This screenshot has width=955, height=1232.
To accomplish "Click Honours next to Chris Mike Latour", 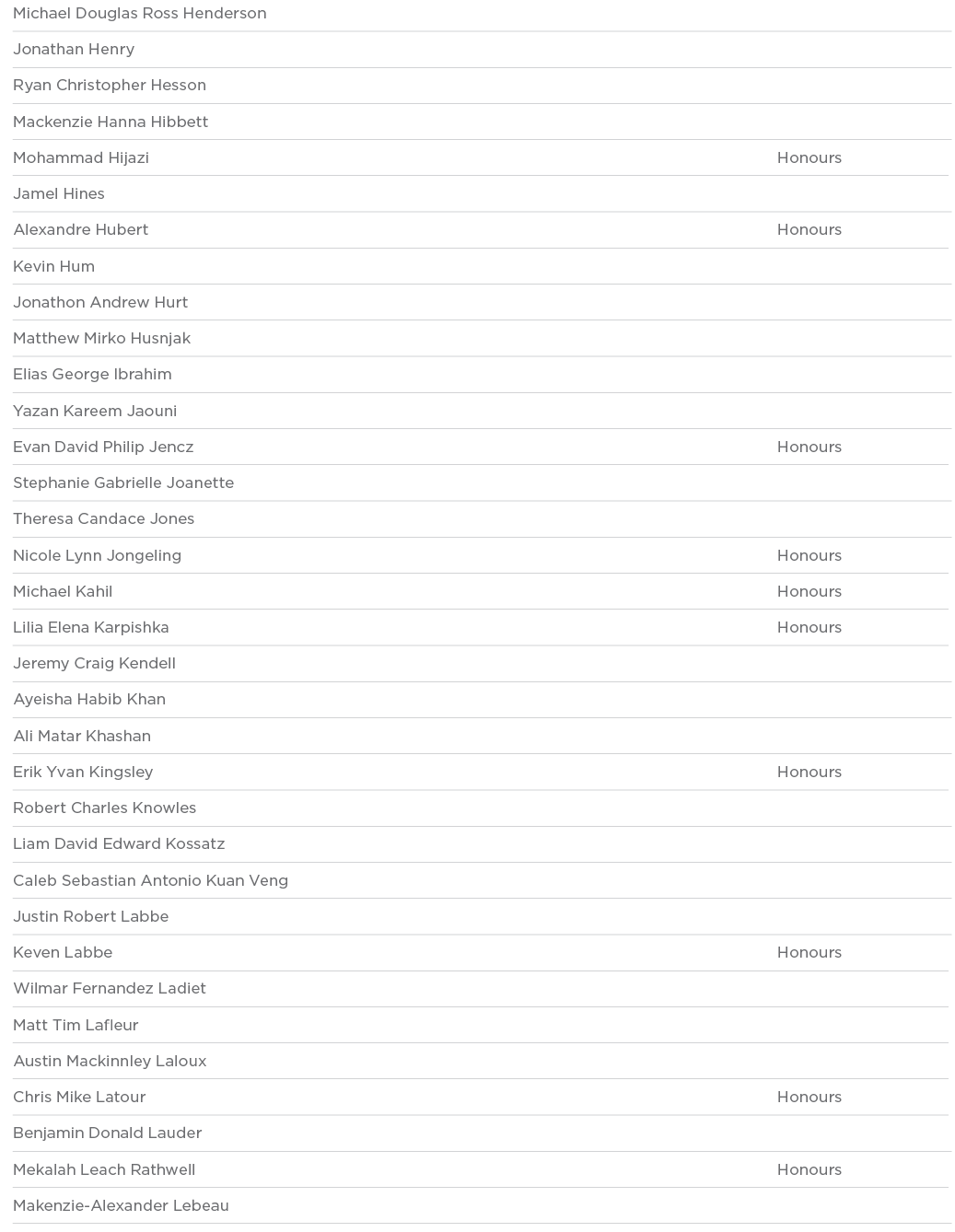I will 809,1097.
